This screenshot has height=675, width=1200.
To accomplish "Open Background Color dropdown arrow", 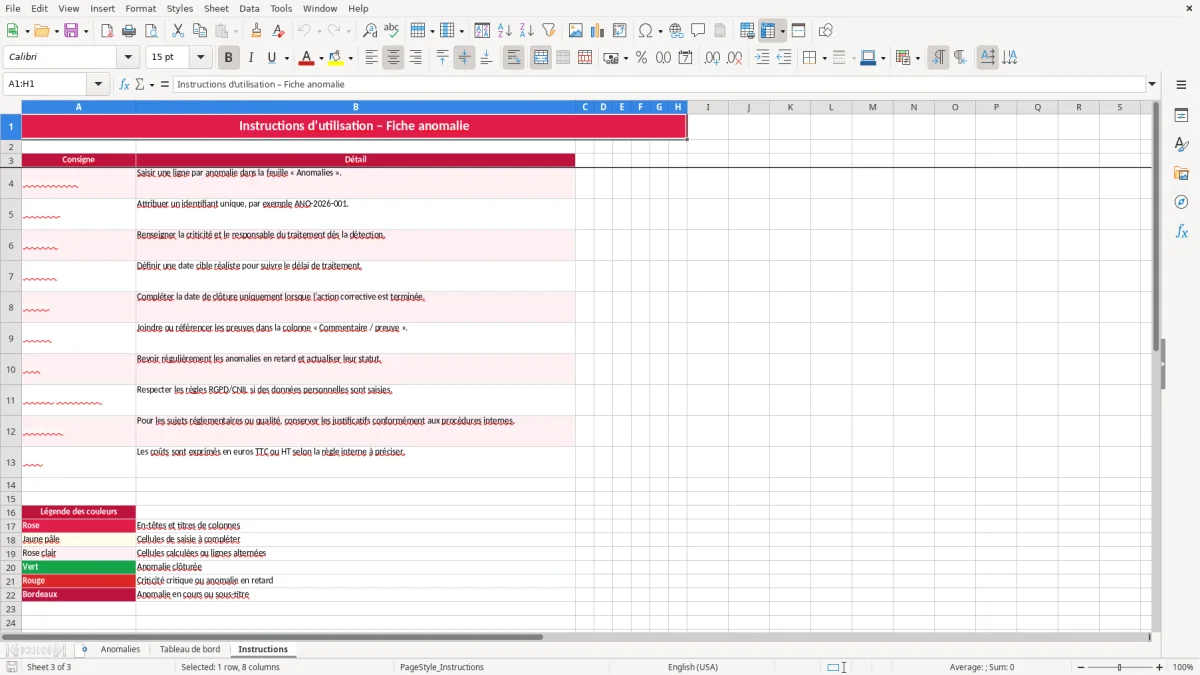I will (x=350, y=58).
